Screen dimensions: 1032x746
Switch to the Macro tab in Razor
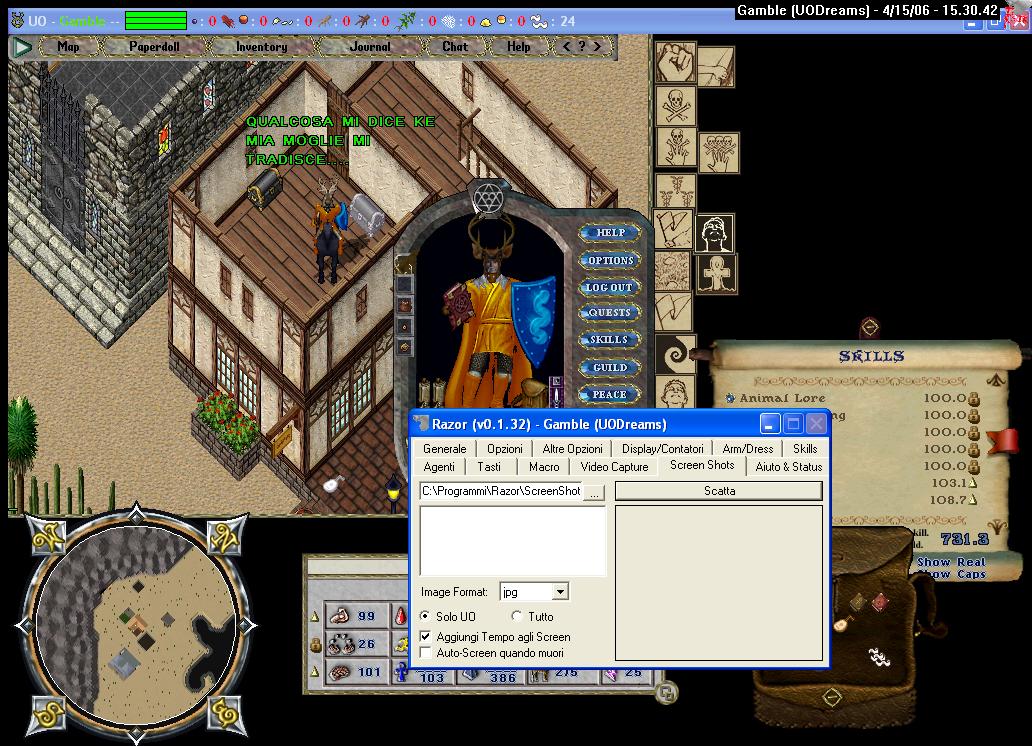tap(544, 466)
